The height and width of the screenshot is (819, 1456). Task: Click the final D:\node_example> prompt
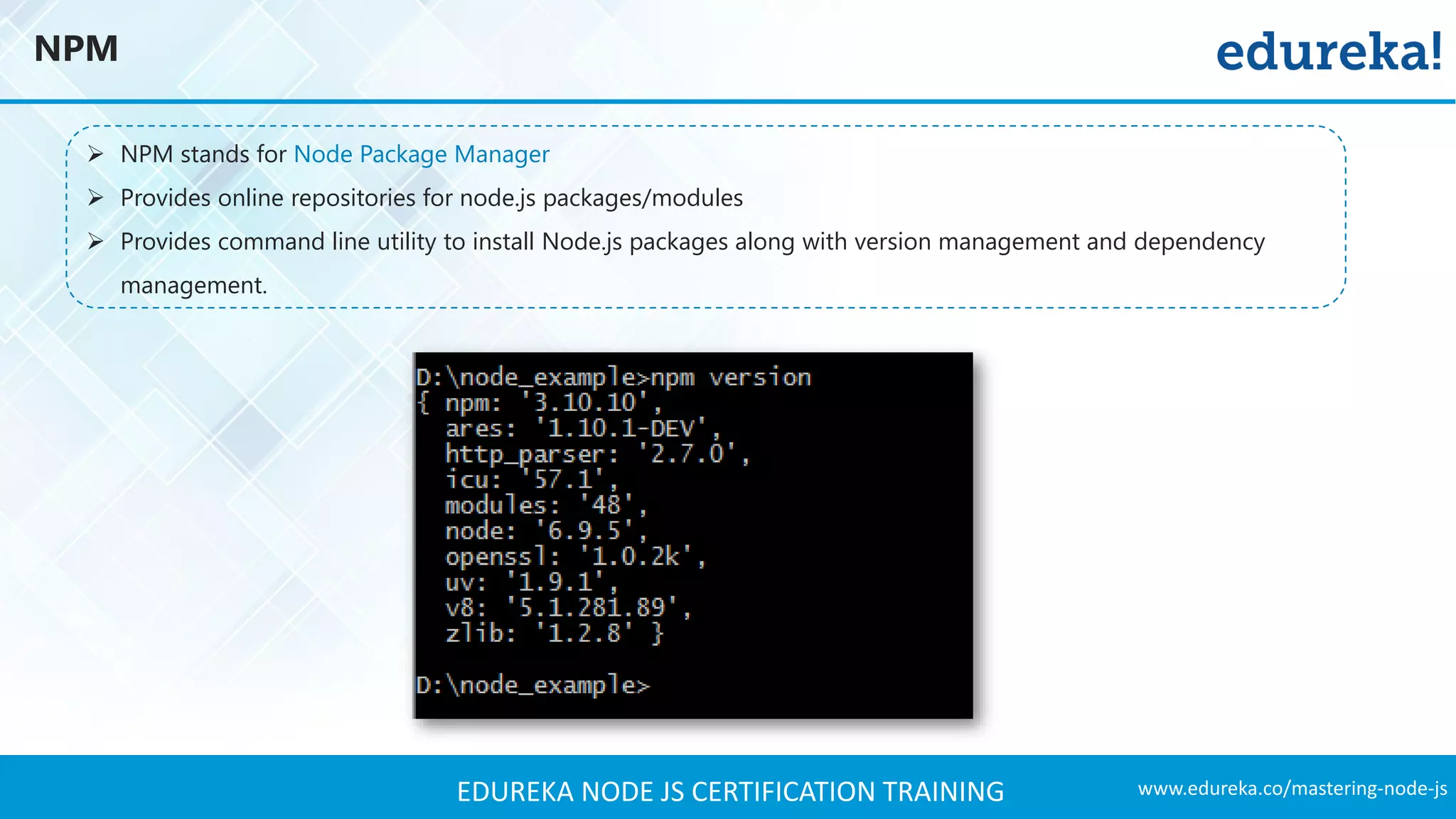click(x=533, y=685)
